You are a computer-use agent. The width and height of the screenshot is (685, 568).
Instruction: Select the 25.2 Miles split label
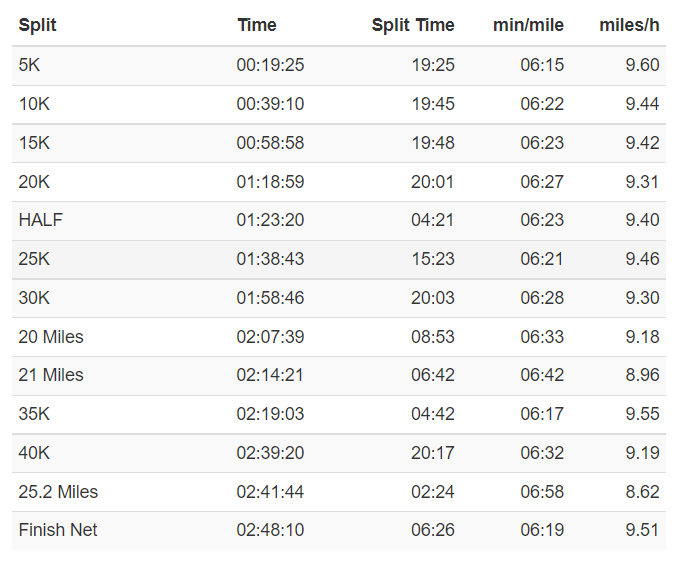(58, 492)
